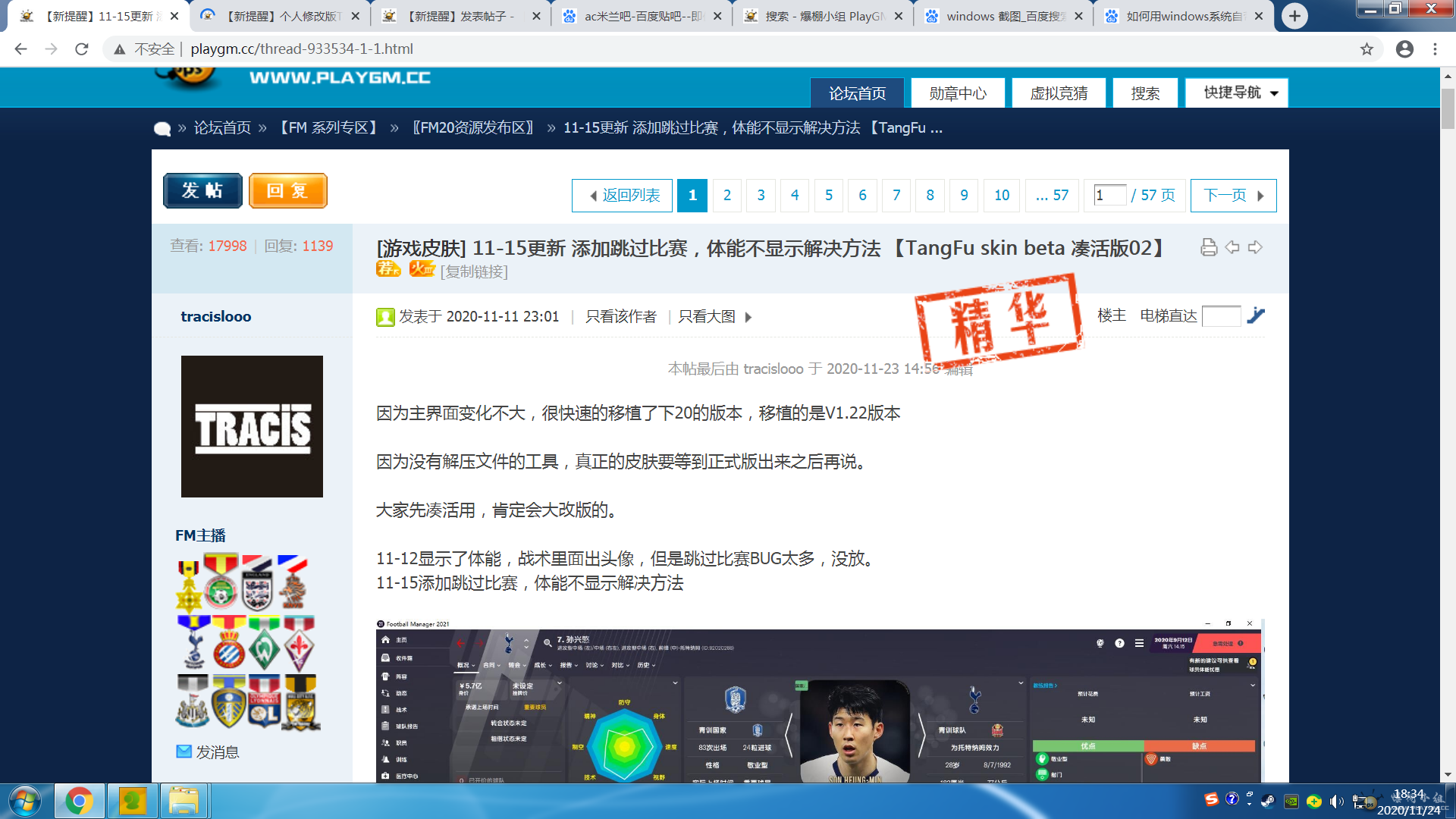Click the Fiorentina medal badge
Screen dimensions: 1456x819
click(x=300, y=643)
